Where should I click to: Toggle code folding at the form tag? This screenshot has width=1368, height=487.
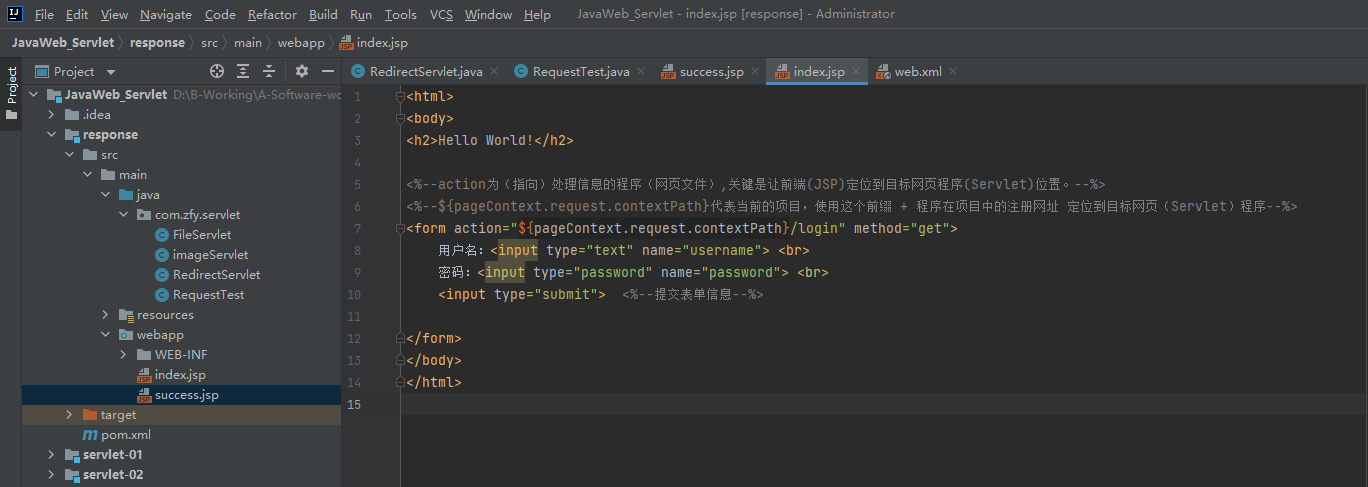point(400,229)
